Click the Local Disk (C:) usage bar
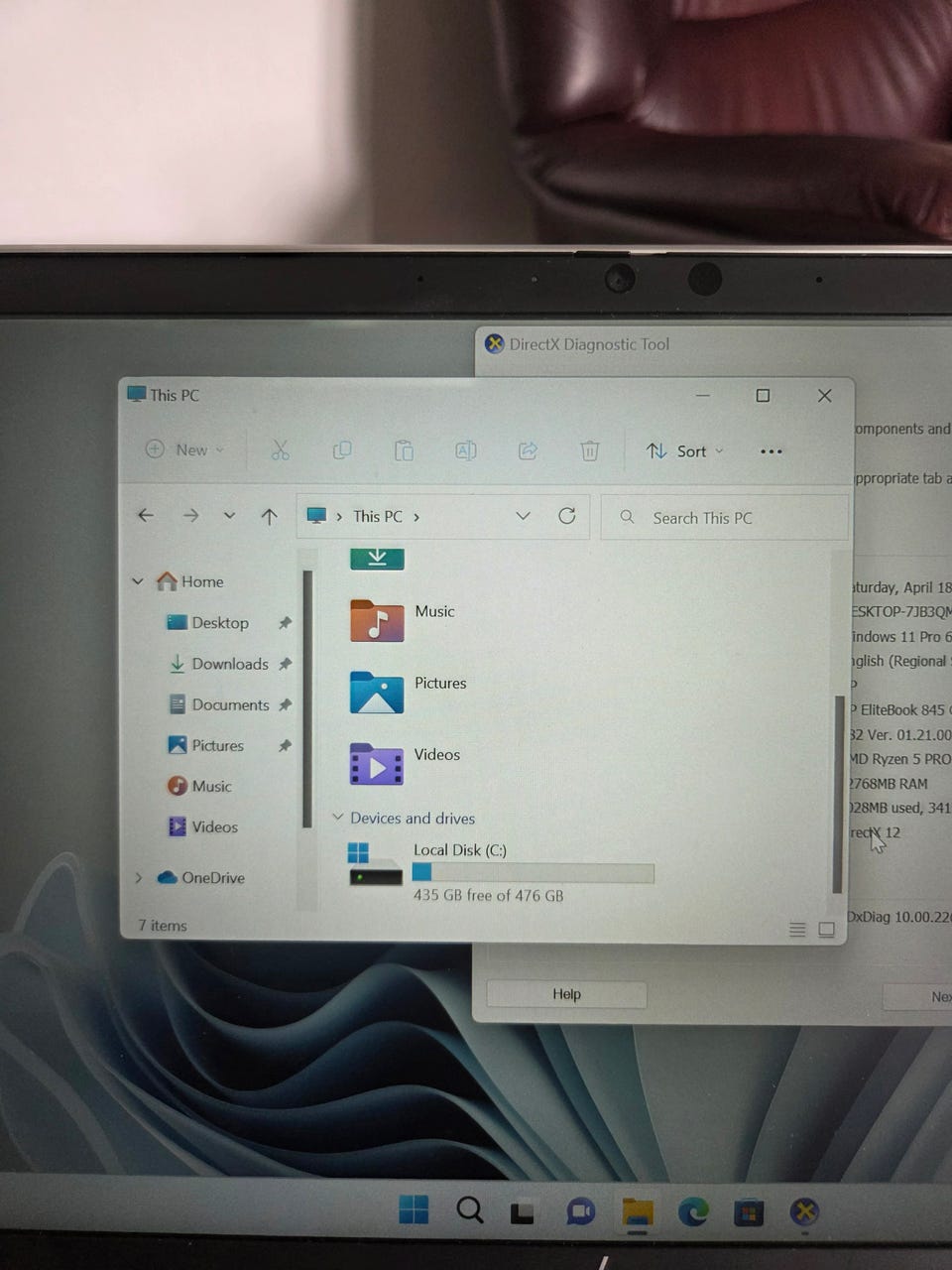 533,872
